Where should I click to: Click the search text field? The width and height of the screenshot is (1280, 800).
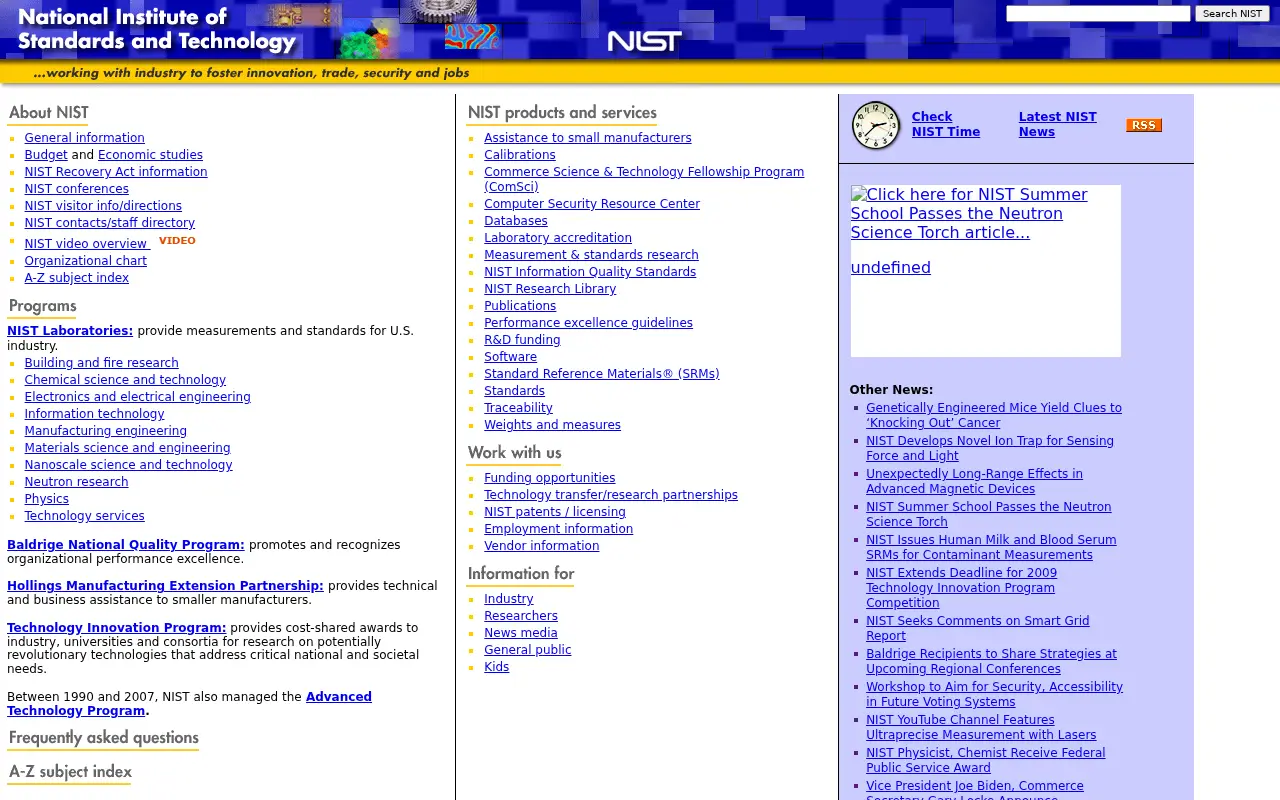click(1098, 14)
